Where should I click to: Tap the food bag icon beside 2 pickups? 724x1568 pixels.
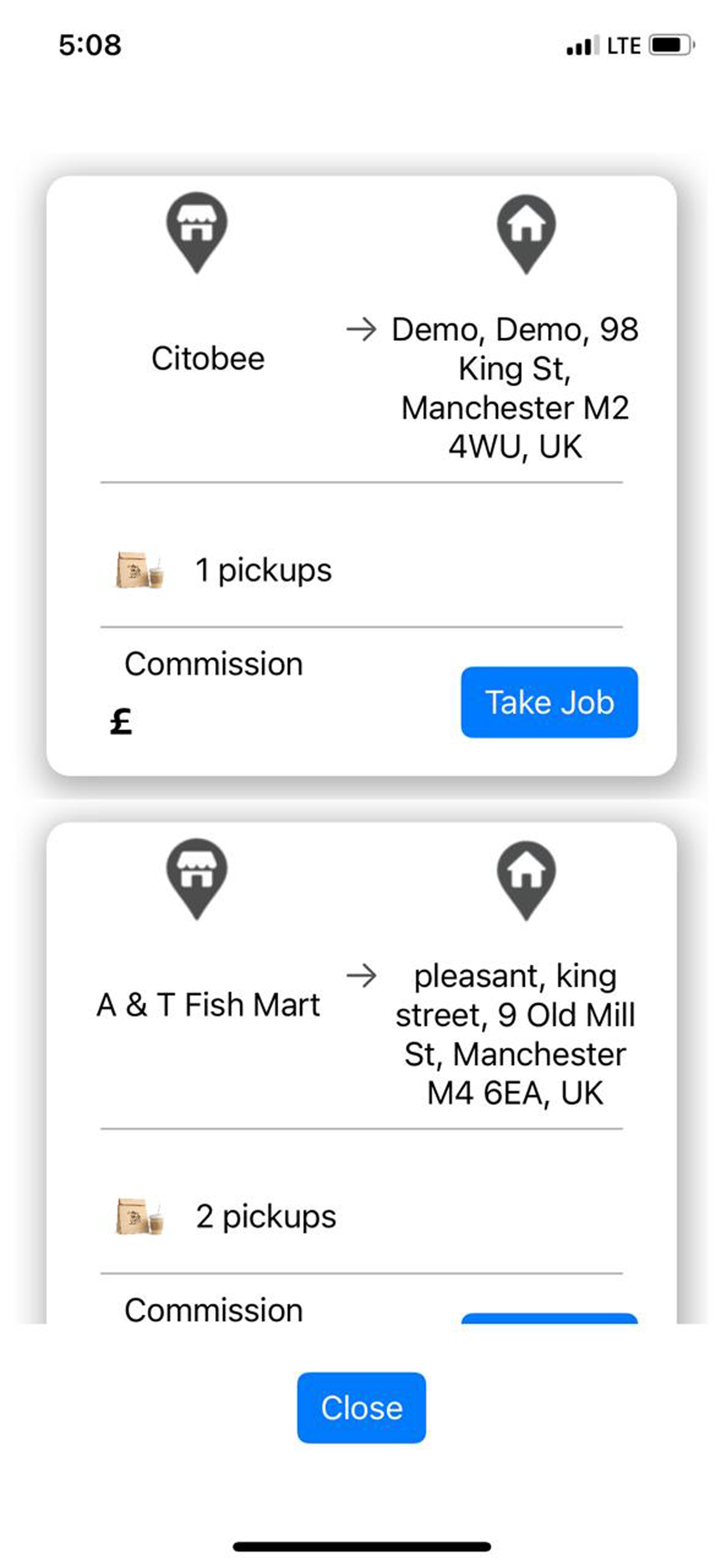(140, 1217)
